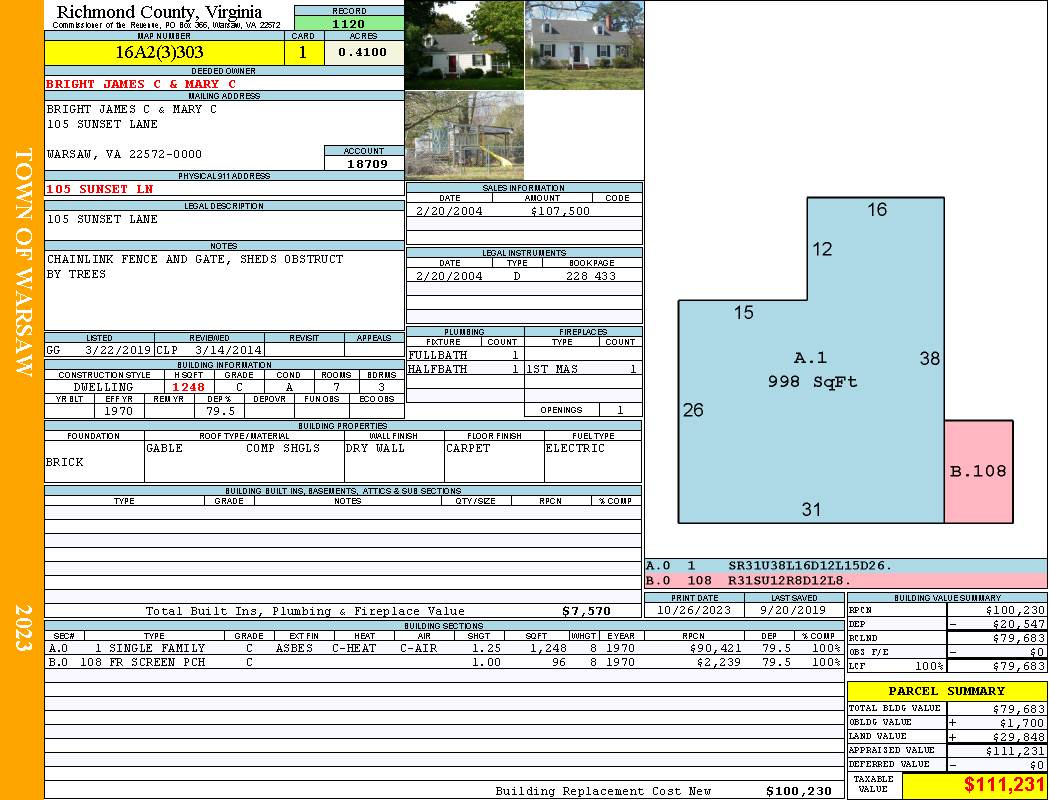Open the shed and fence photo thumbnail

coord(464,136)
